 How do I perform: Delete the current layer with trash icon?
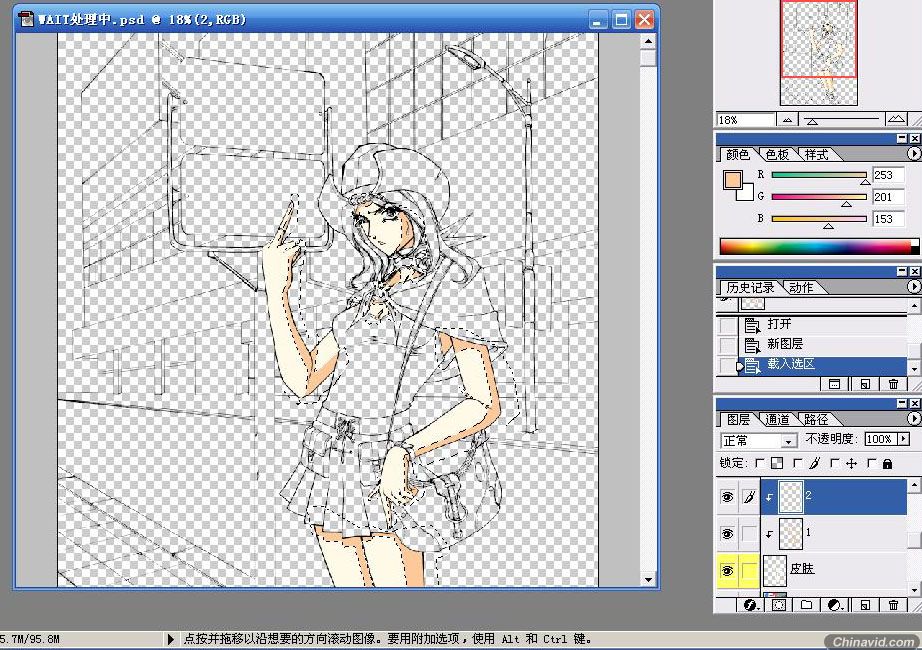click(893, 605)
